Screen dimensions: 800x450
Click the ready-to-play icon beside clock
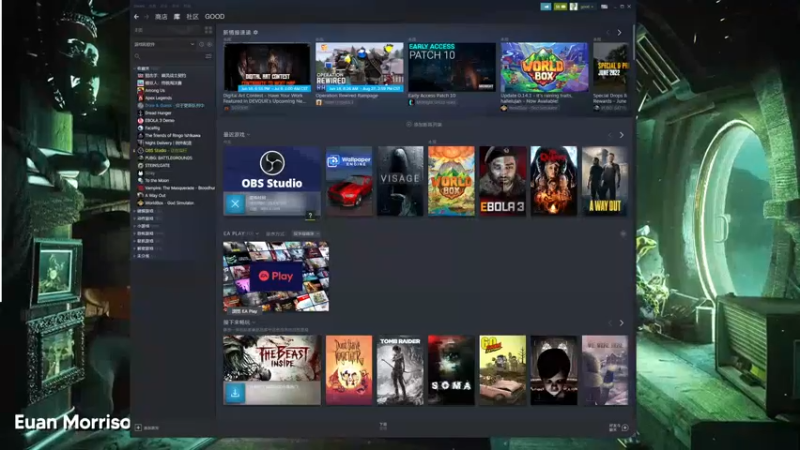point(209,44)
